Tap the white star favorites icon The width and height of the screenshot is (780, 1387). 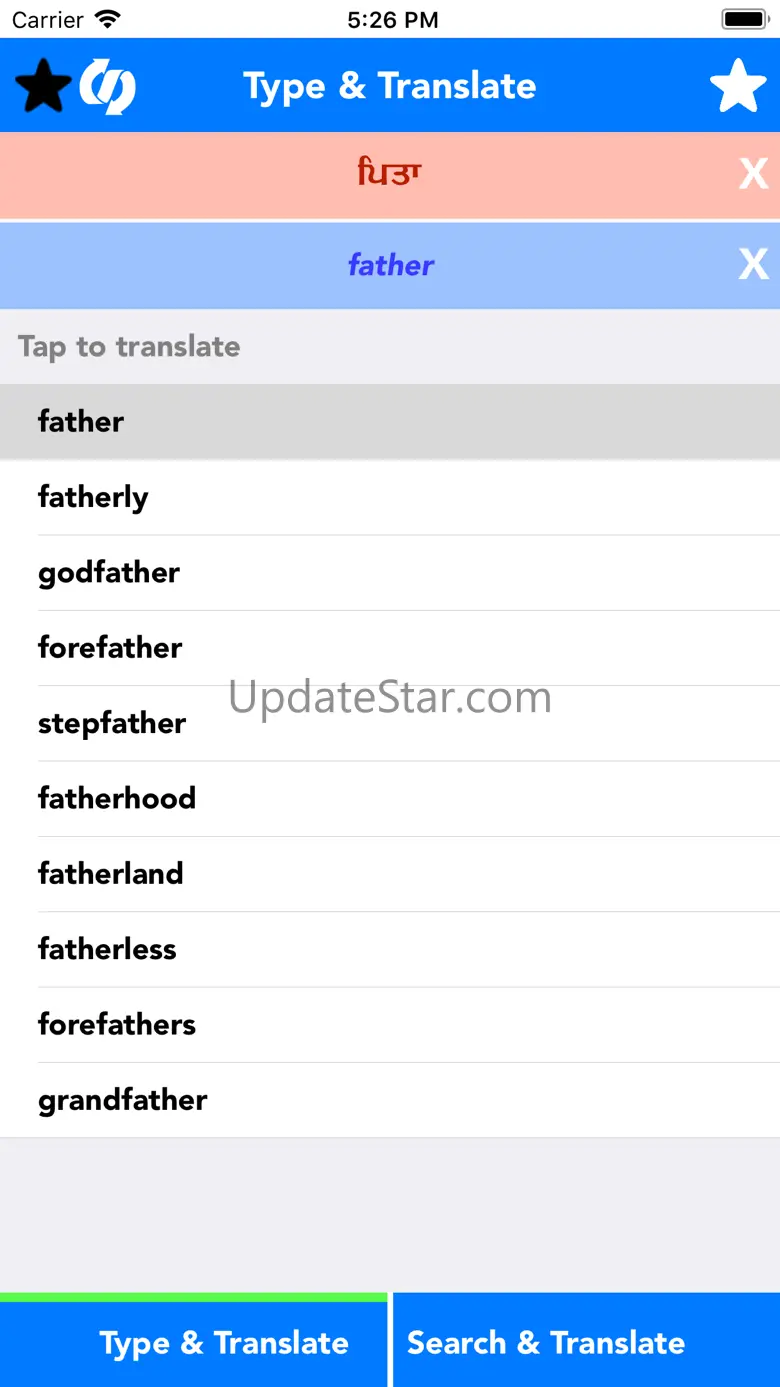[738, 86]
